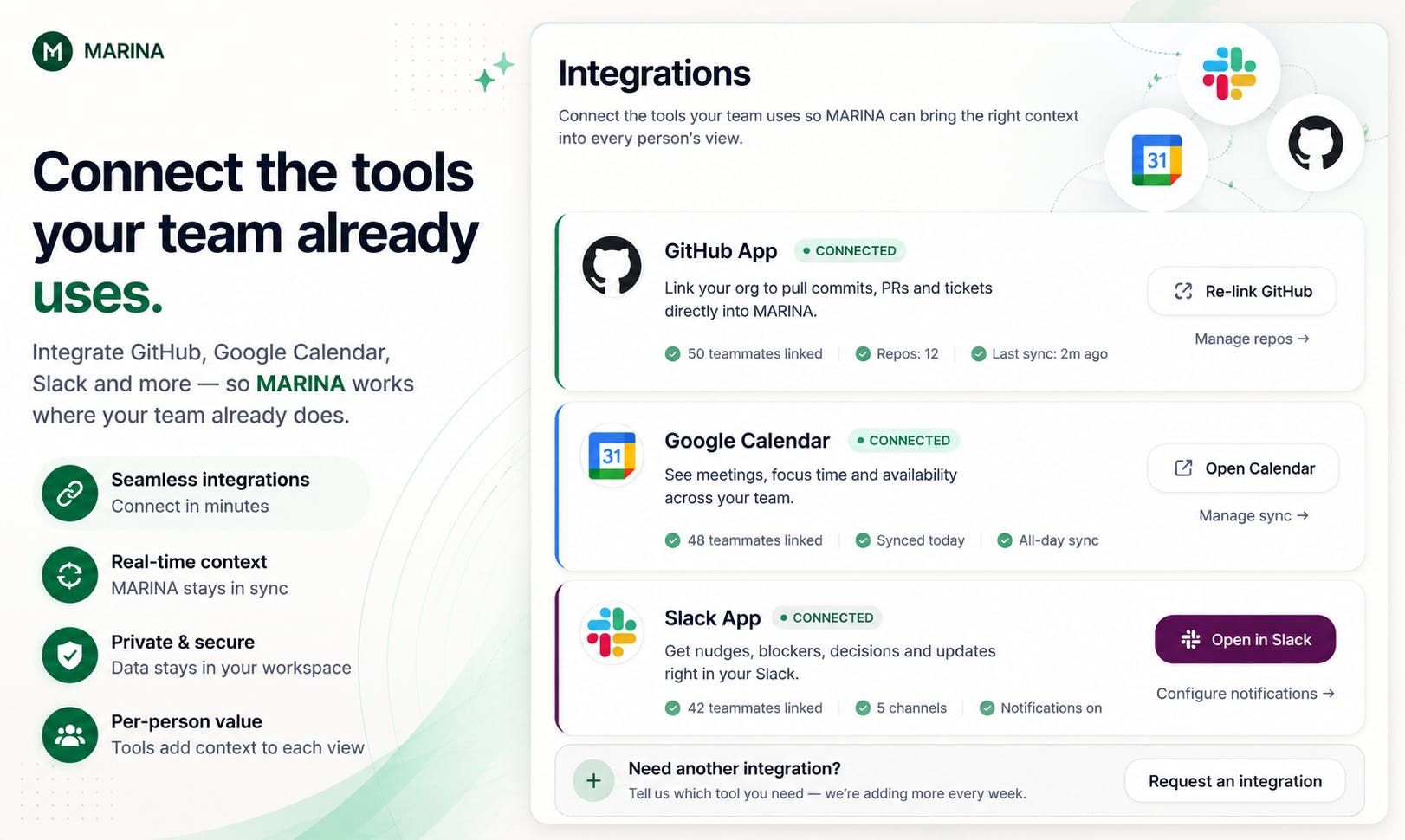Click the Re-link GitHub button

click(1241, 292)
